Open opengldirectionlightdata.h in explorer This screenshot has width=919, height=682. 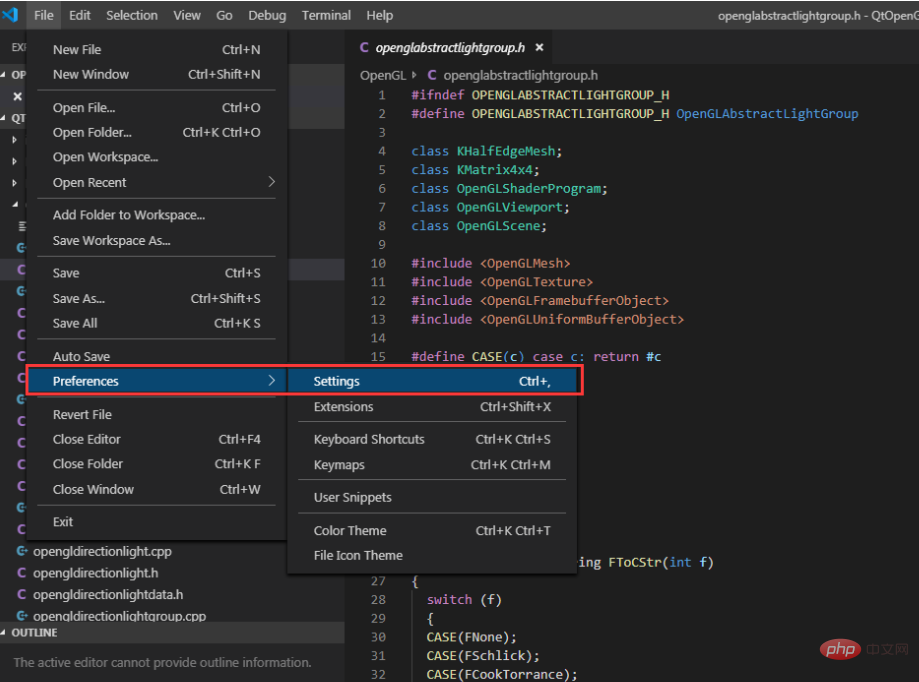(x=108, y=595)
